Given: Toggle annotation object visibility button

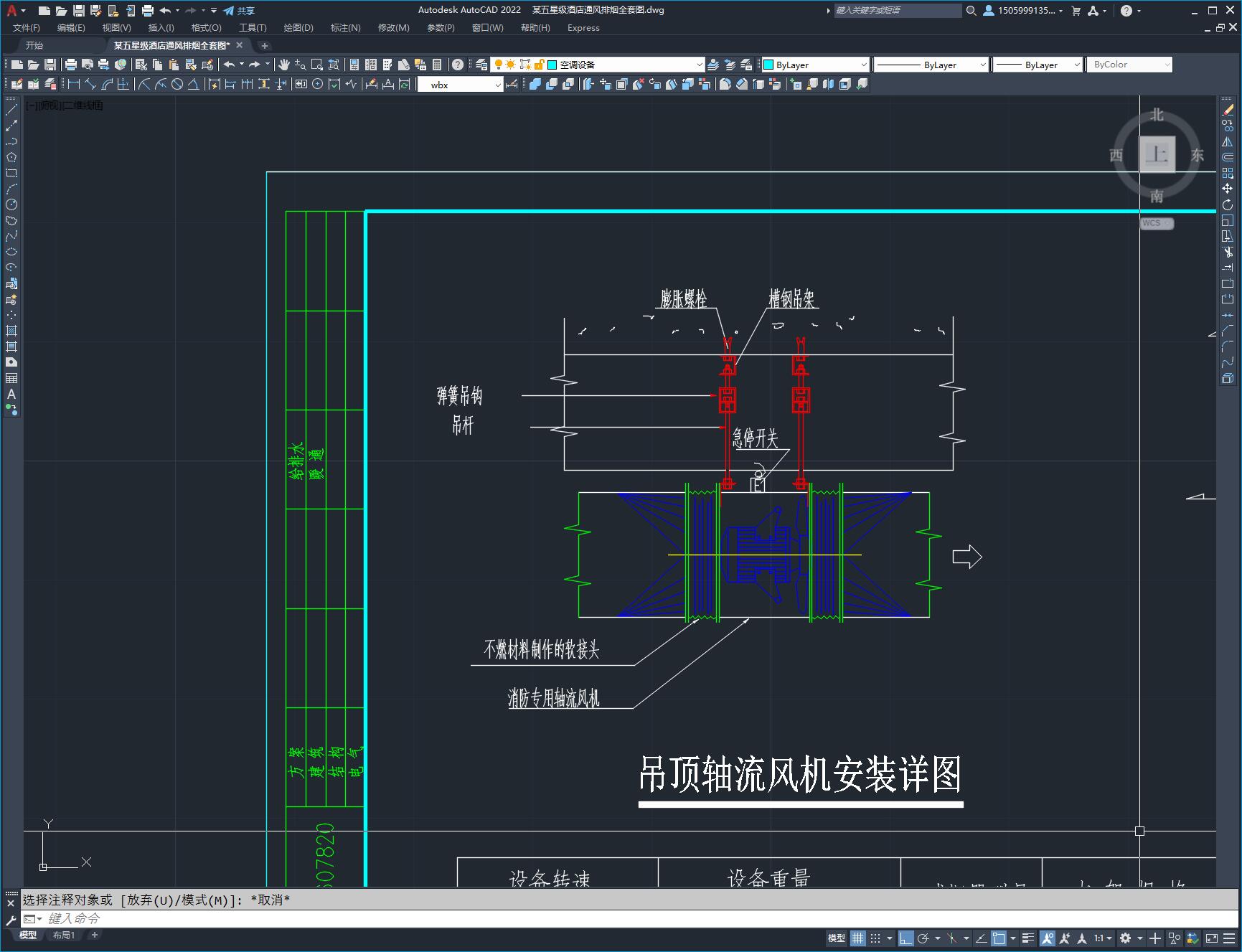Looking at the screenshot, I should [1047, 938].
